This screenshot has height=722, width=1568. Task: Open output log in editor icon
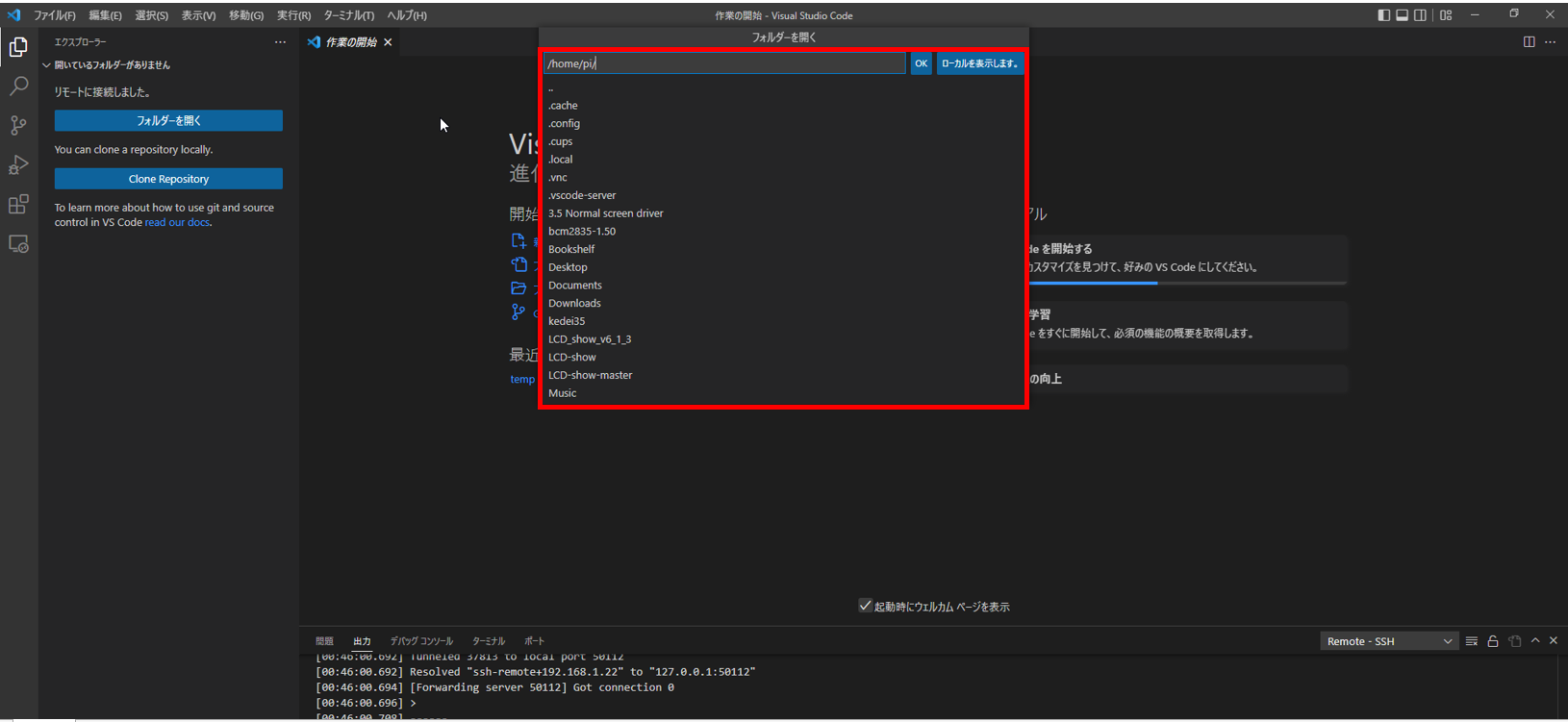click(1515, 641)
